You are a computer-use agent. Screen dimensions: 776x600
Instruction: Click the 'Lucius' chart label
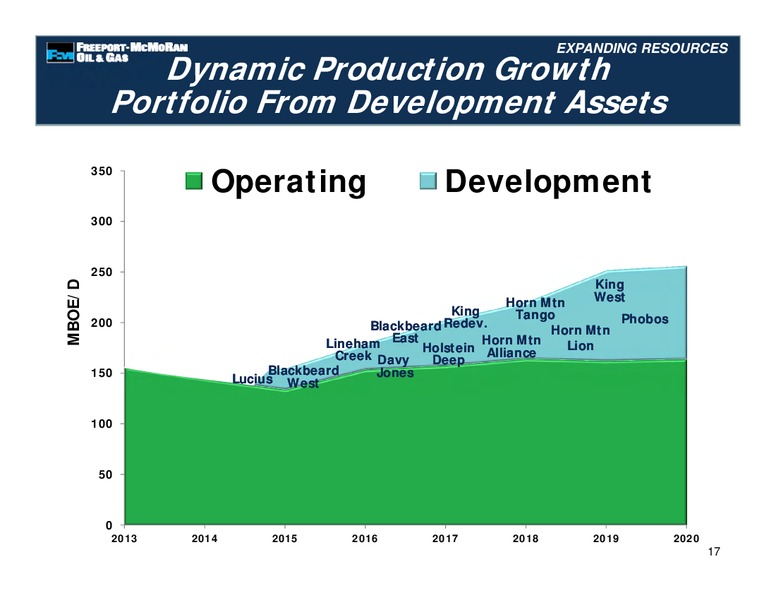(x=252, y=379)
